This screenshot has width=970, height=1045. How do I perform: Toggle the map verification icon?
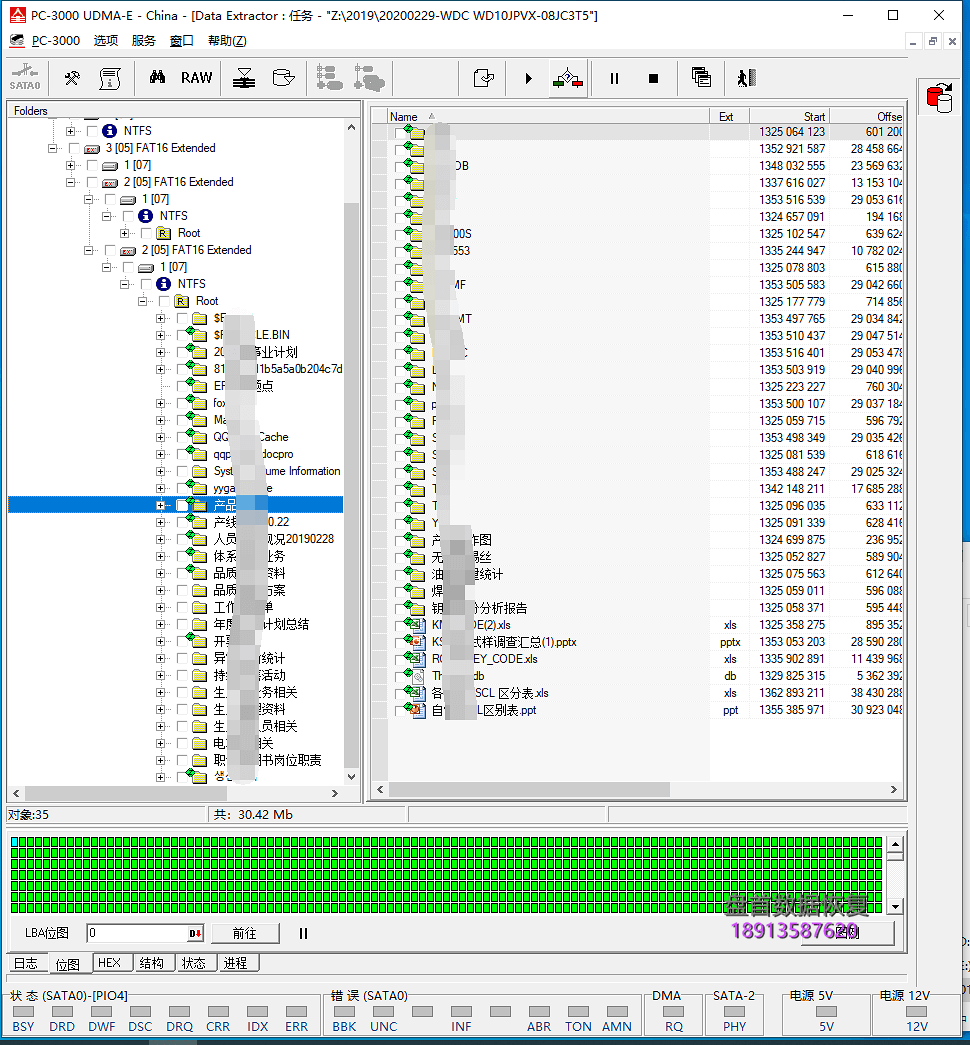point(568,79)
